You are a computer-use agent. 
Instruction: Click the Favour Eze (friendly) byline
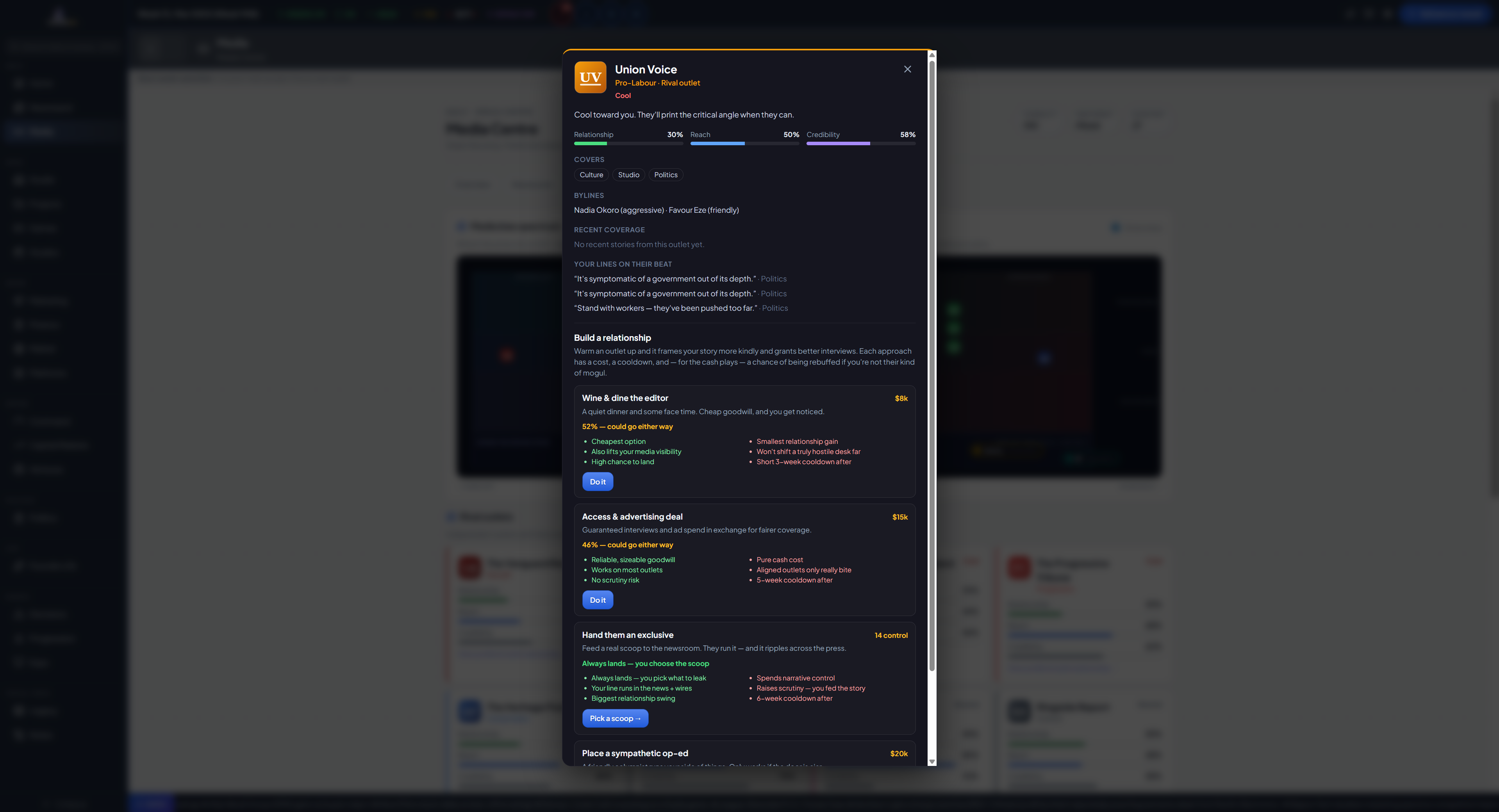[x=703, y=210]
